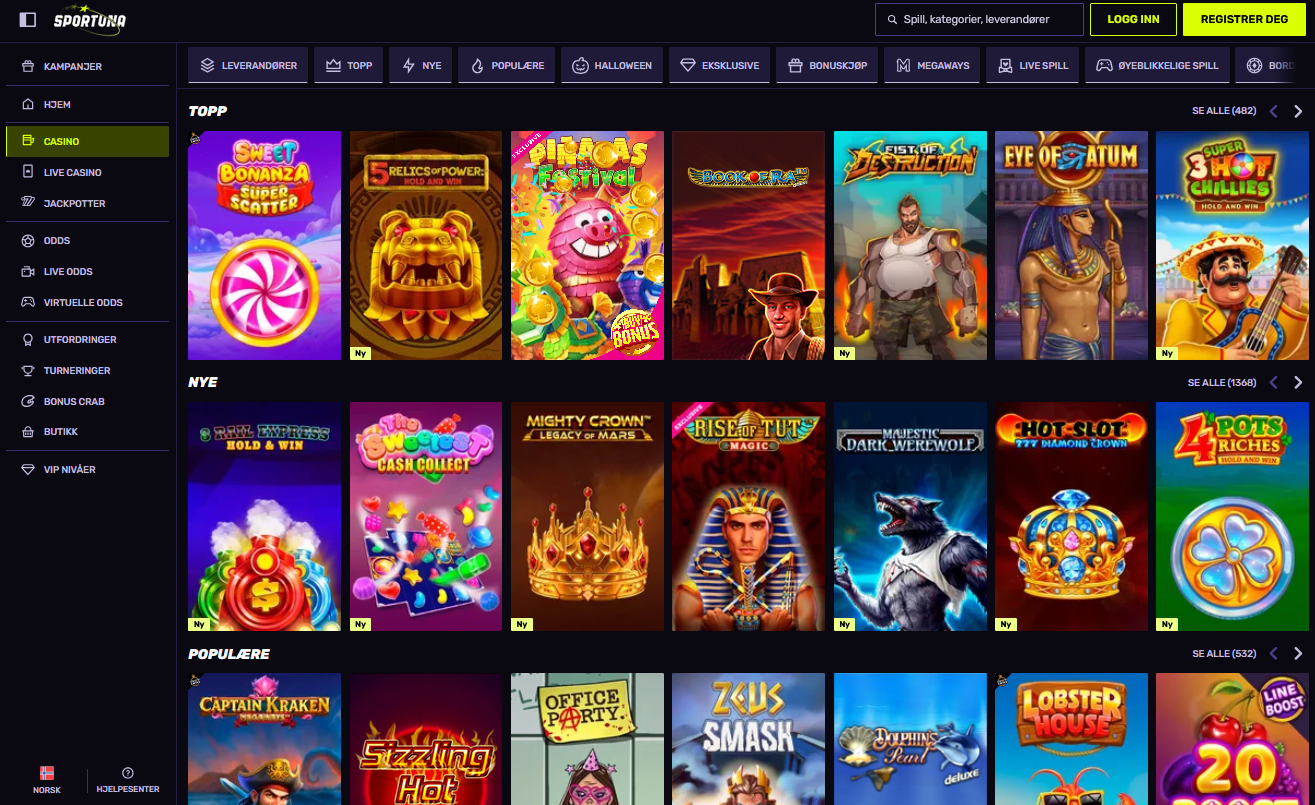
Task: Select the Halloween category tab
Action: tap(611, 65)
